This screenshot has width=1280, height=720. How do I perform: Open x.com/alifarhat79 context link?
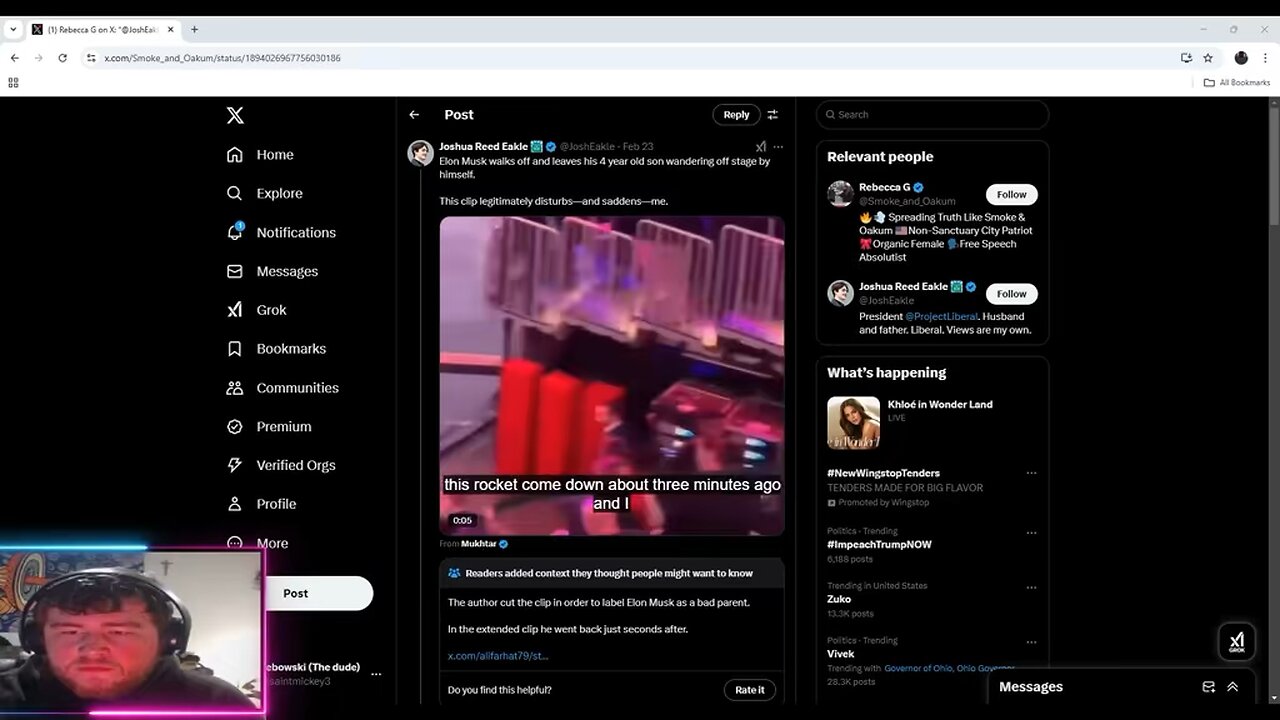point(498,656)
